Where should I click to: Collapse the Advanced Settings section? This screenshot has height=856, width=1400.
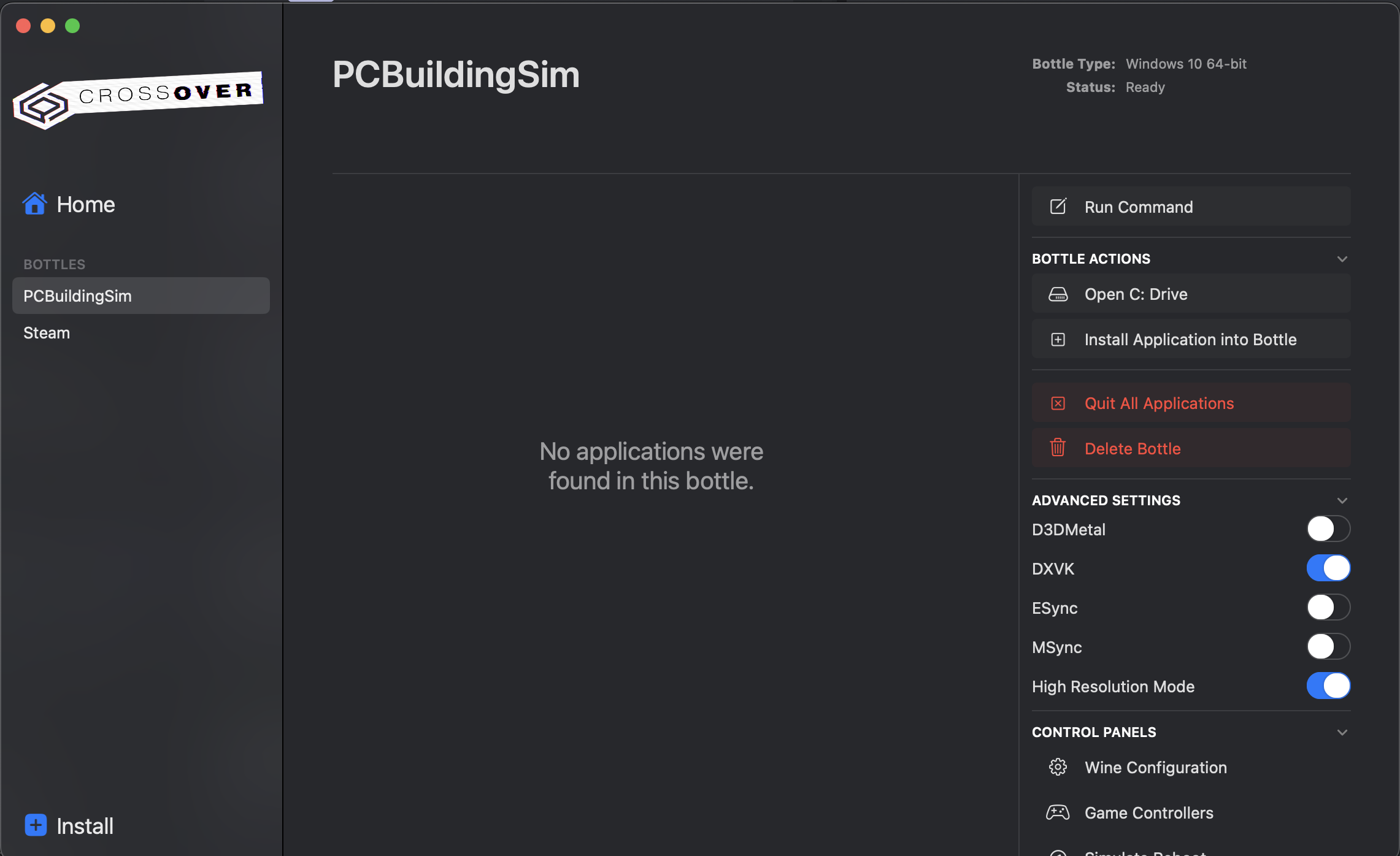pyautogui.click(x=1342, y=500)
